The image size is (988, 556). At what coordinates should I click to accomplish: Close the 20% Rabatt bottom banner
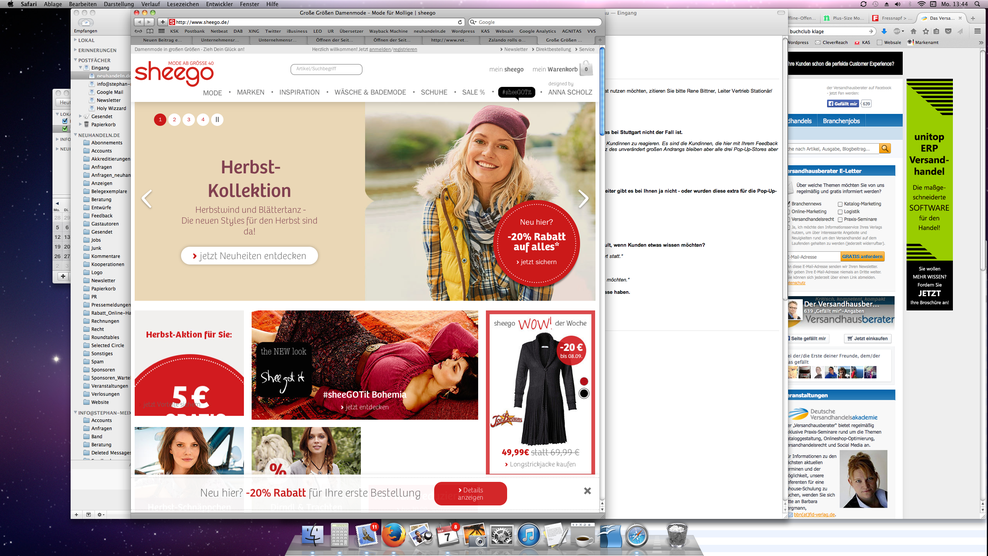click(x=587, y=490)
